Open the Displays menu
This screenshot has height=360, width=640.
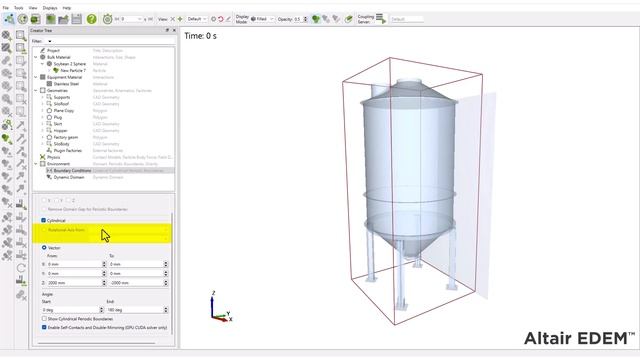point(50,8)
